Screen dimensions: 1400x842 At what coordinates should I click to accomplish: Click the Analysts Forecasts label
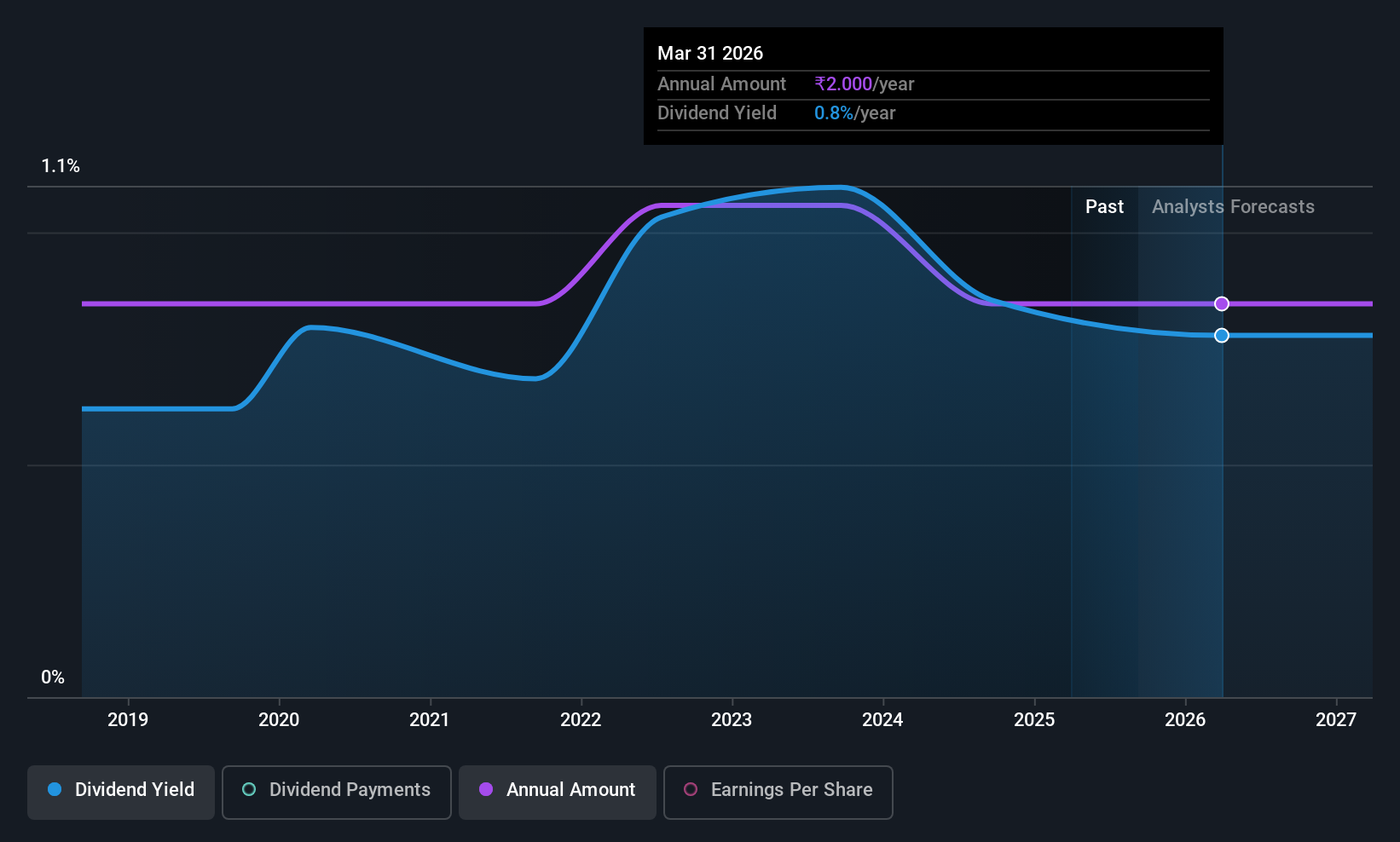(1233, 207)
